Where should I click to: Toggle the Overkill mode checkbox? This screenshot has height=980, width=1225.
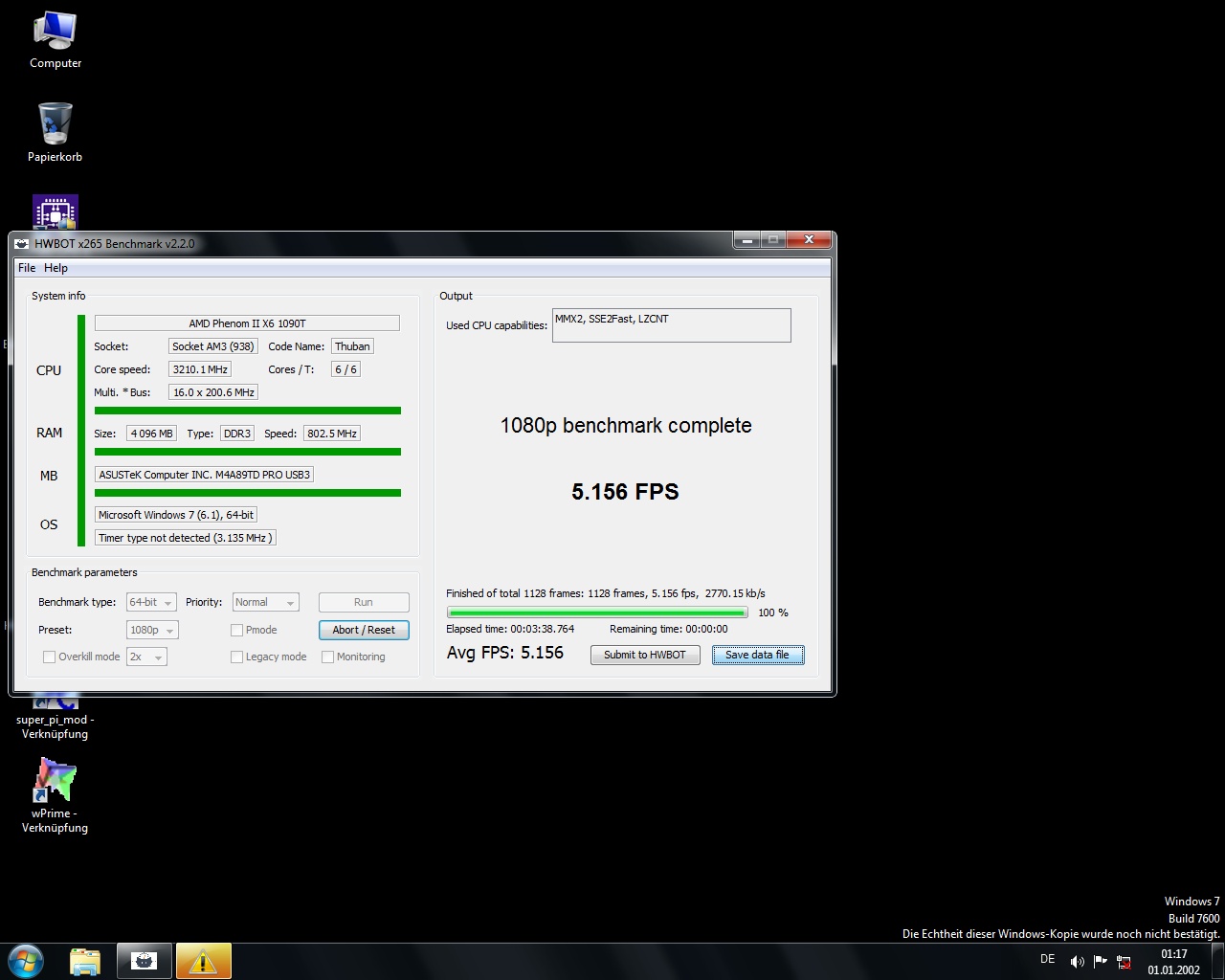49,657
